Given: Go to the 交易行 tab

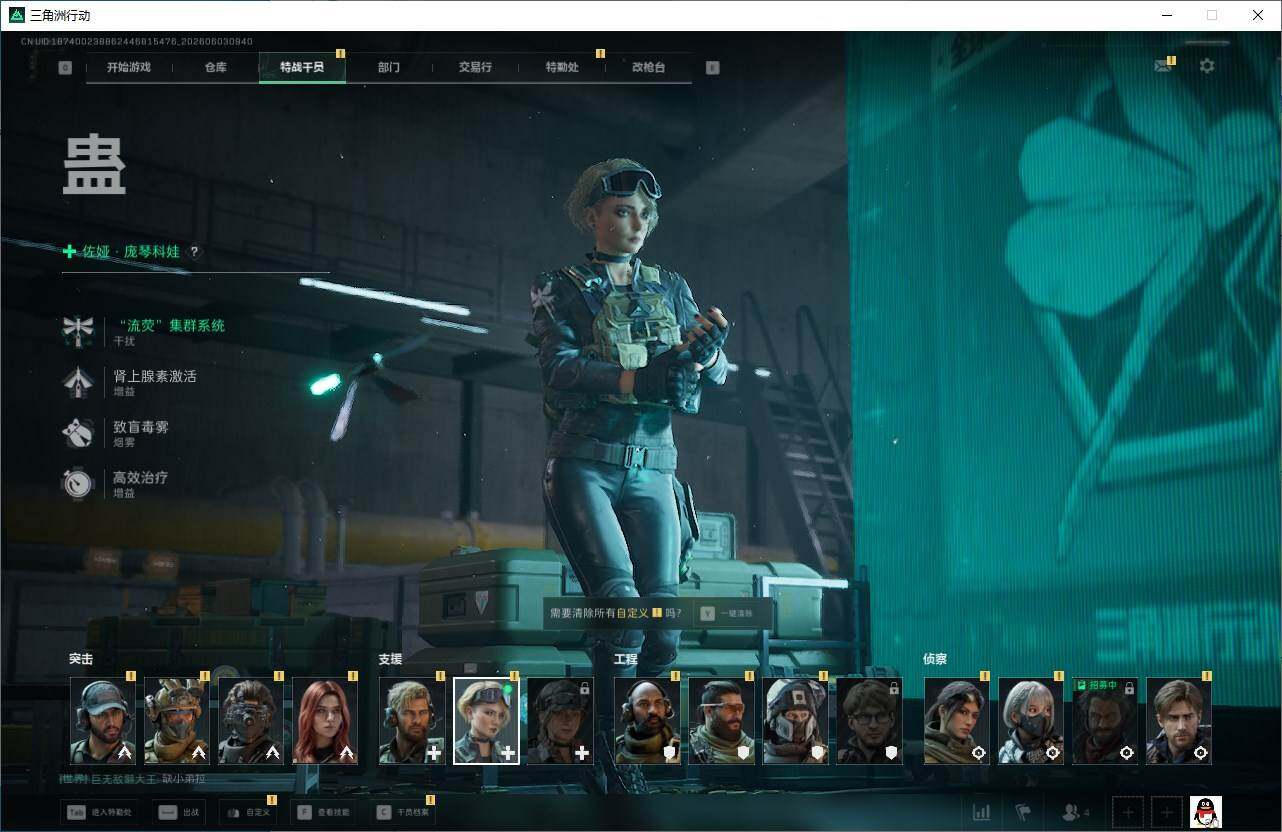Looking at the screenshot, I should click(x=475, y=67).
